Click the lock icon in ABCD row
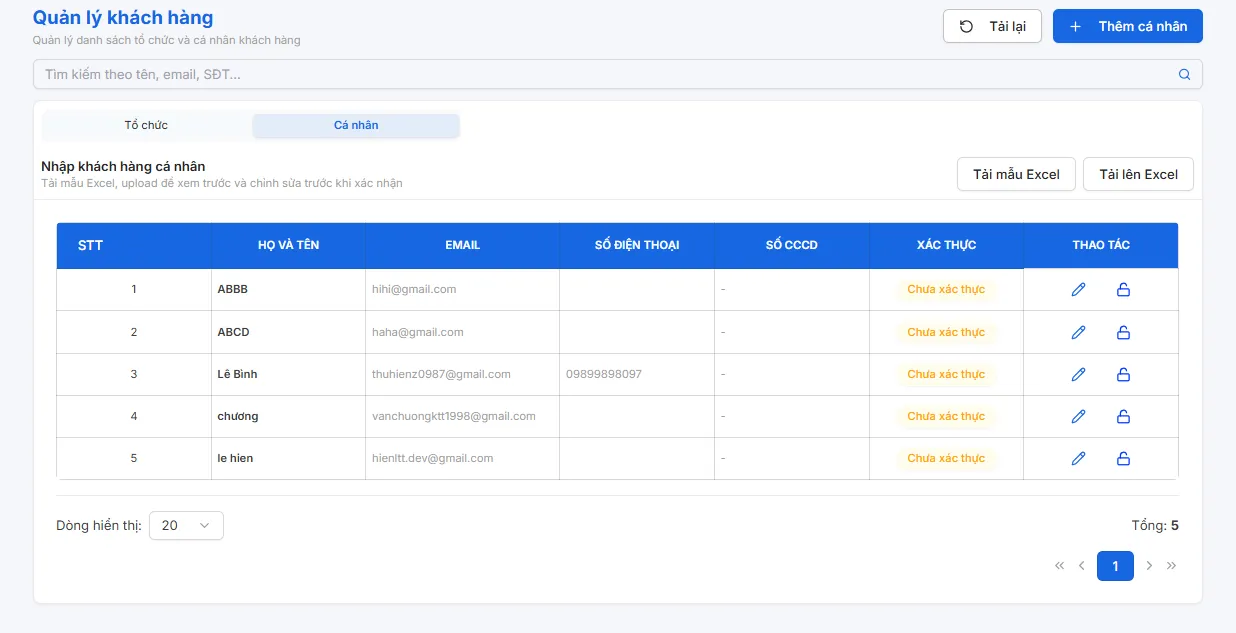 tap(1123, 332)
